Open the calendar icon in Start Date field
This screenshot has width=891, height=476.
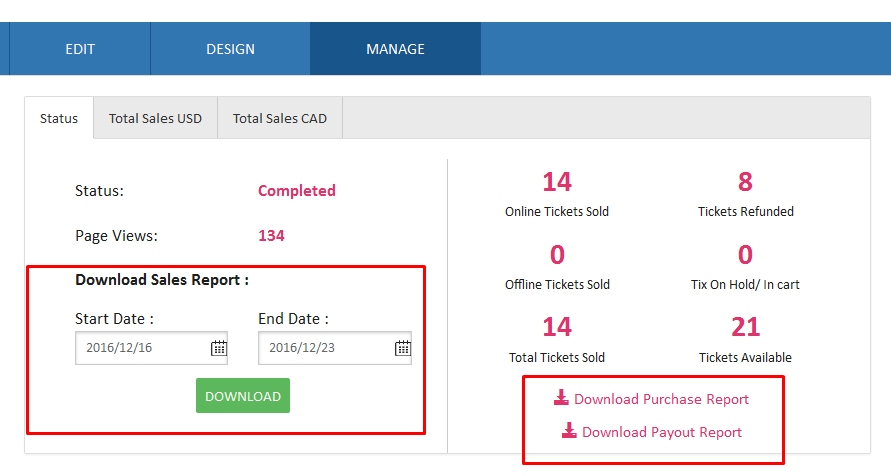point(219,348)
